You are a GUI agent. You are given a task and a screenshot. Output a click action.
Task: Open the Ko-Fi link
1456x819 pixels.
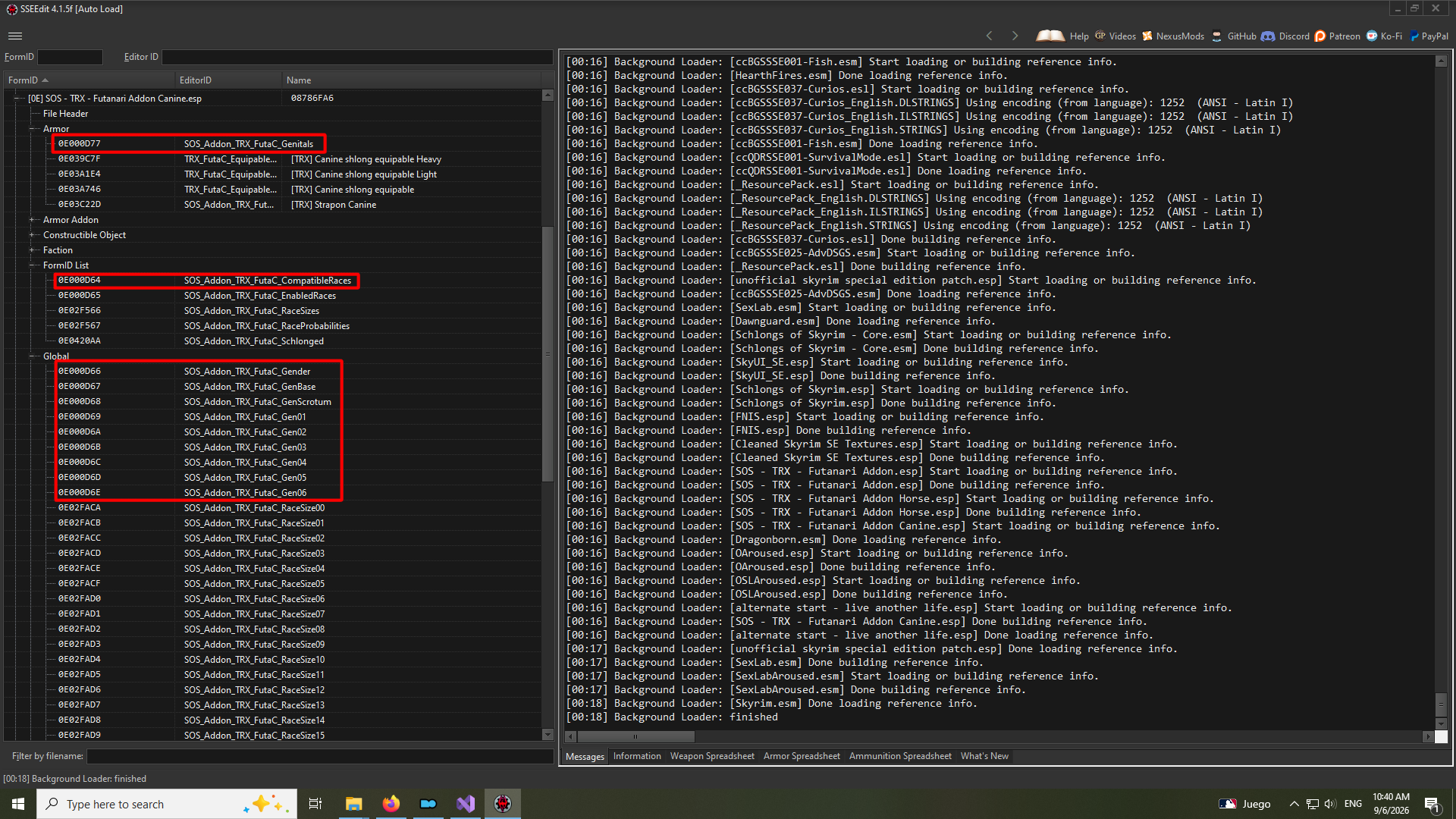tap(1384, 36)
